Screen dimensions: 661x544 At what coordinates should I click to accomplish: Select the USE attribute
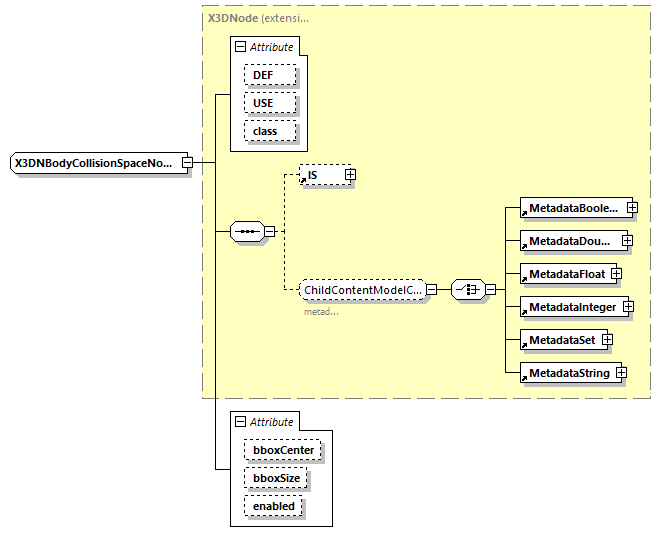pyautogui.click(x=263, y=104)
